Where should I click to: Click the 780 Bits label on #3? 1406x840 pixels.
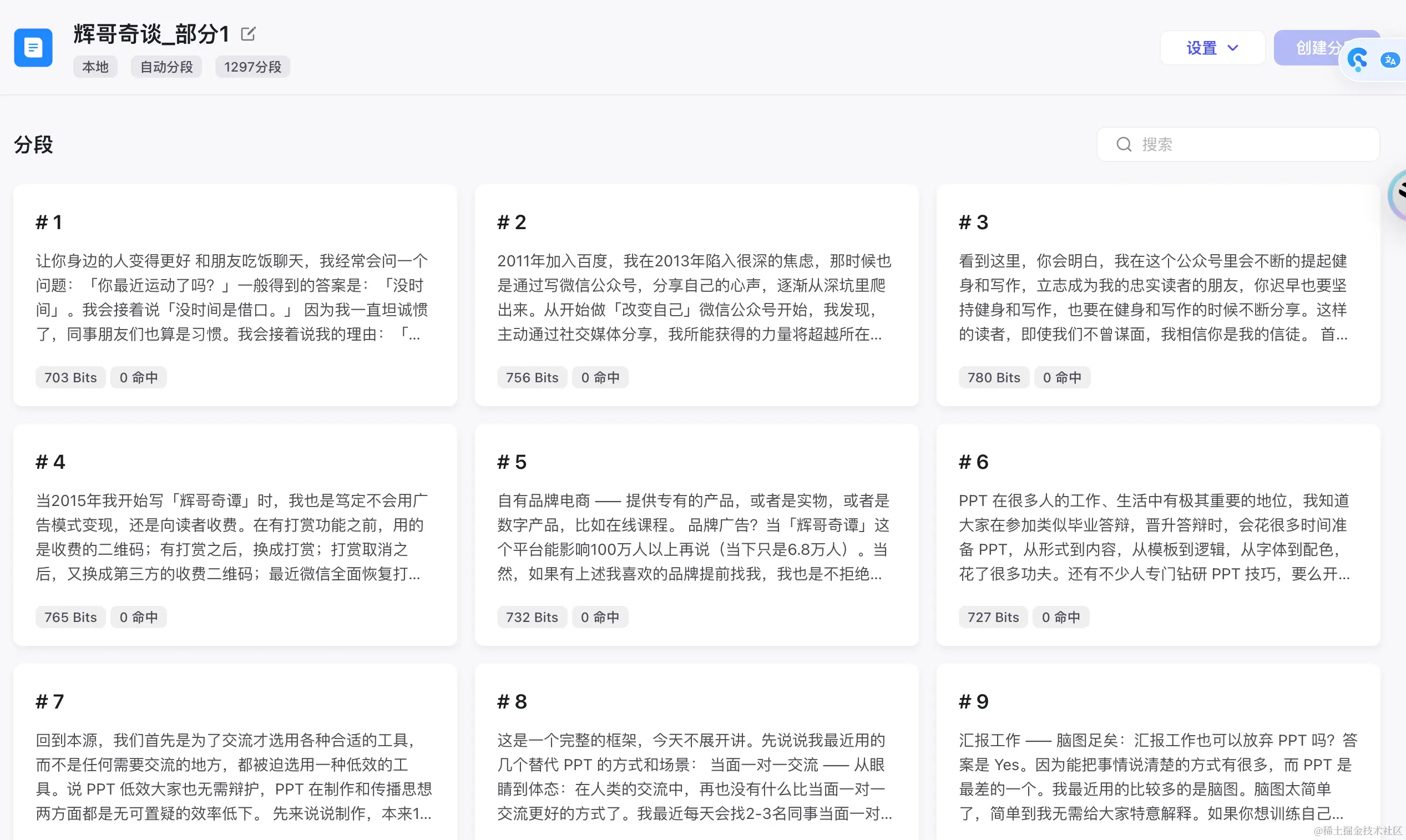pos(993,377)
